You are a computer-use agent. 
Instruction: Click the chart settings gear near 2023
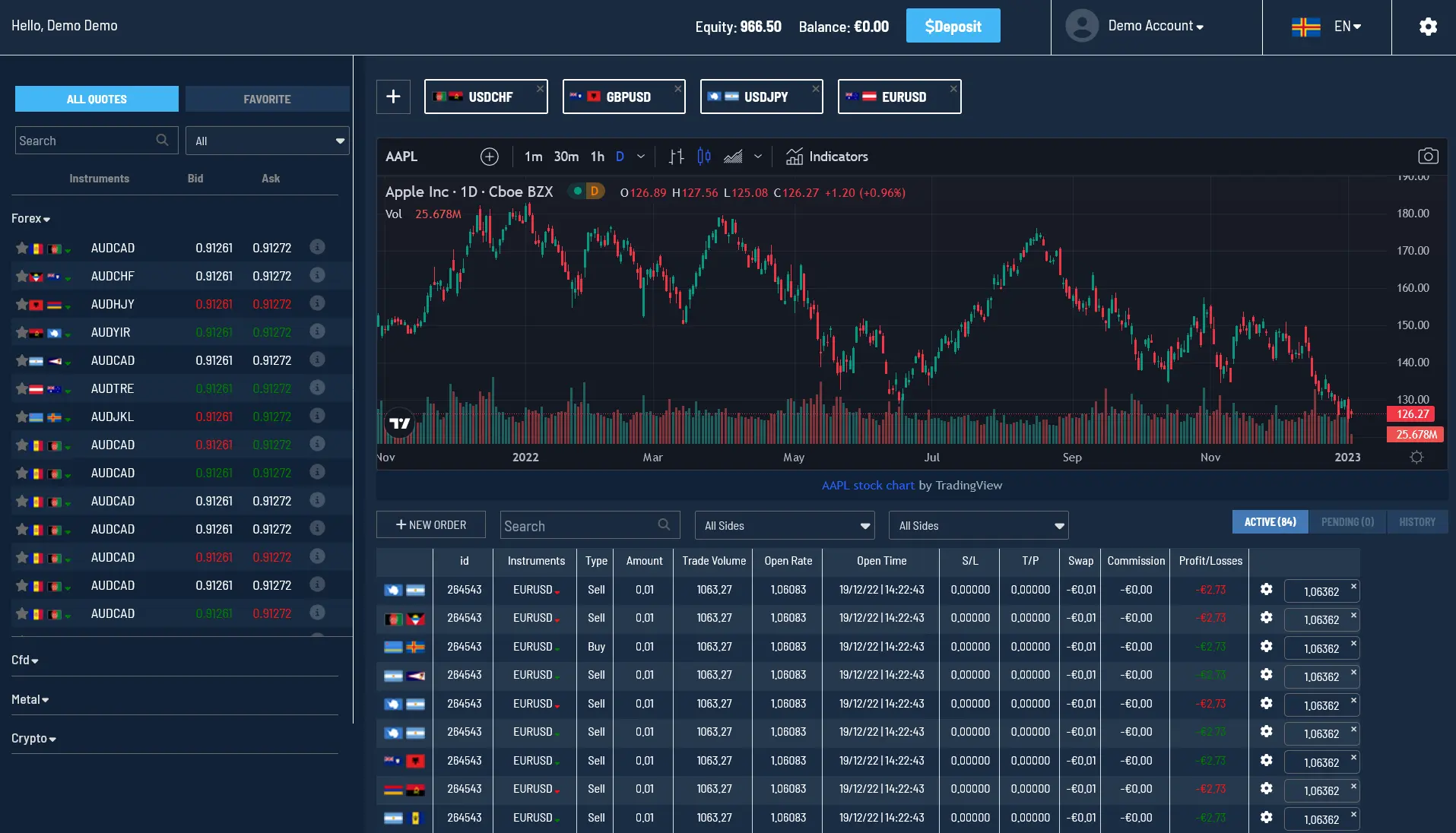coord(1416,458)
